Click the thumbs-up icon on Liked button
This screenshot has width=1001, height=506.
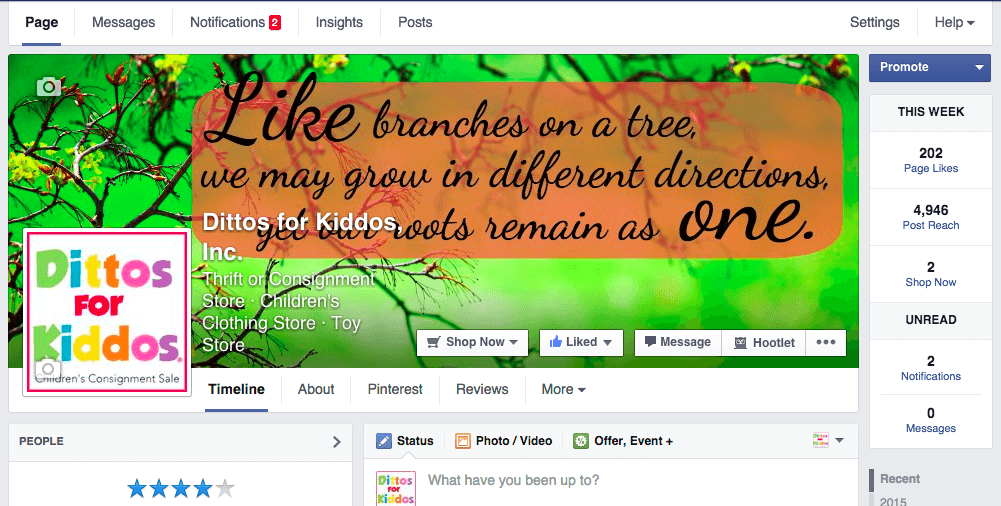(555, 342)
